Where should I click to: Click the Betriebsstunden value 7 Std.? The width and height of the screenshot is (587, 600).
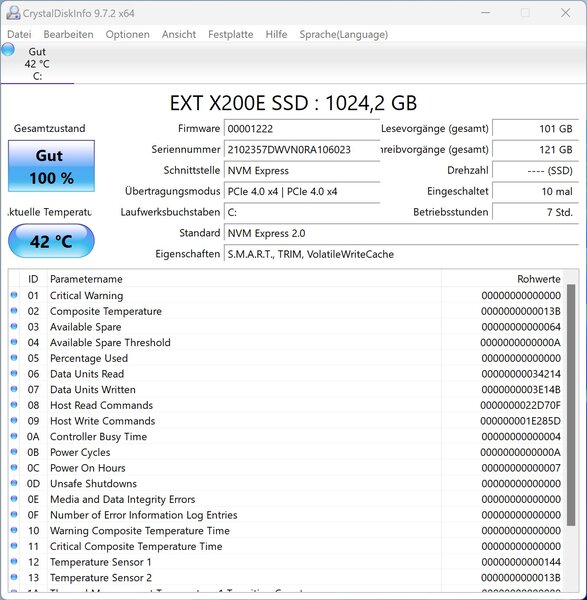coord(535,212)
